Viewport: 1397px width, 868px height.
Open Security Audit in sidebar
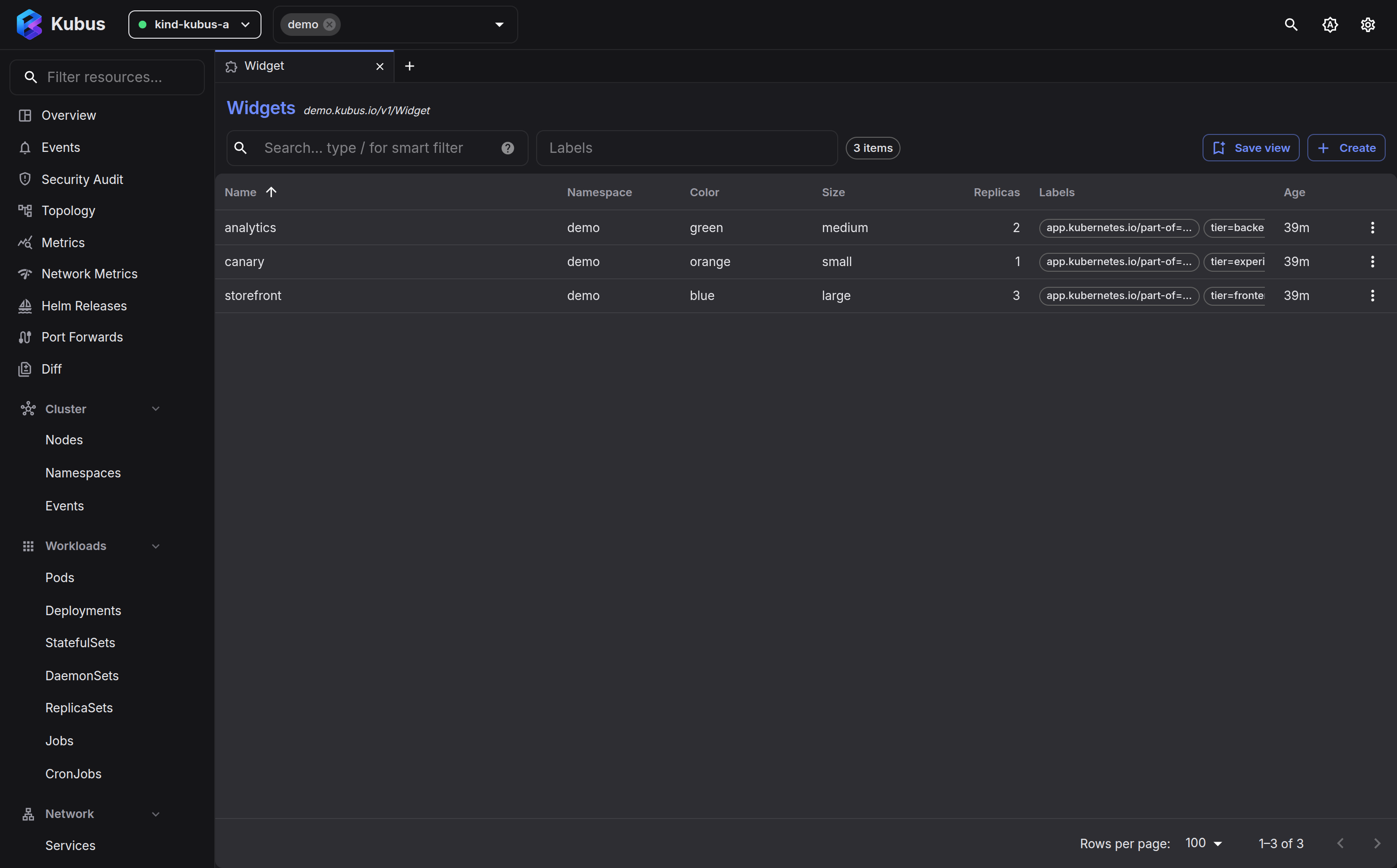108,179
